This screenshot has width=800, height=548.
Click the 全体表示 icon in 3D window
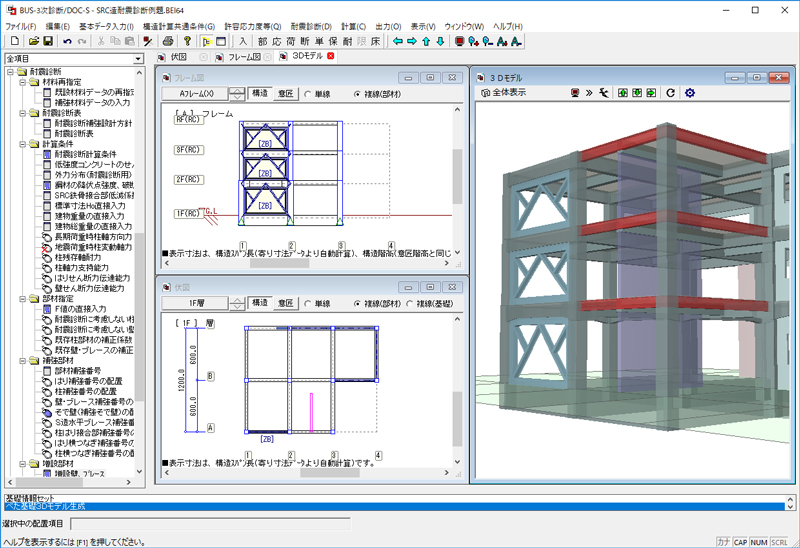[483, 93]
